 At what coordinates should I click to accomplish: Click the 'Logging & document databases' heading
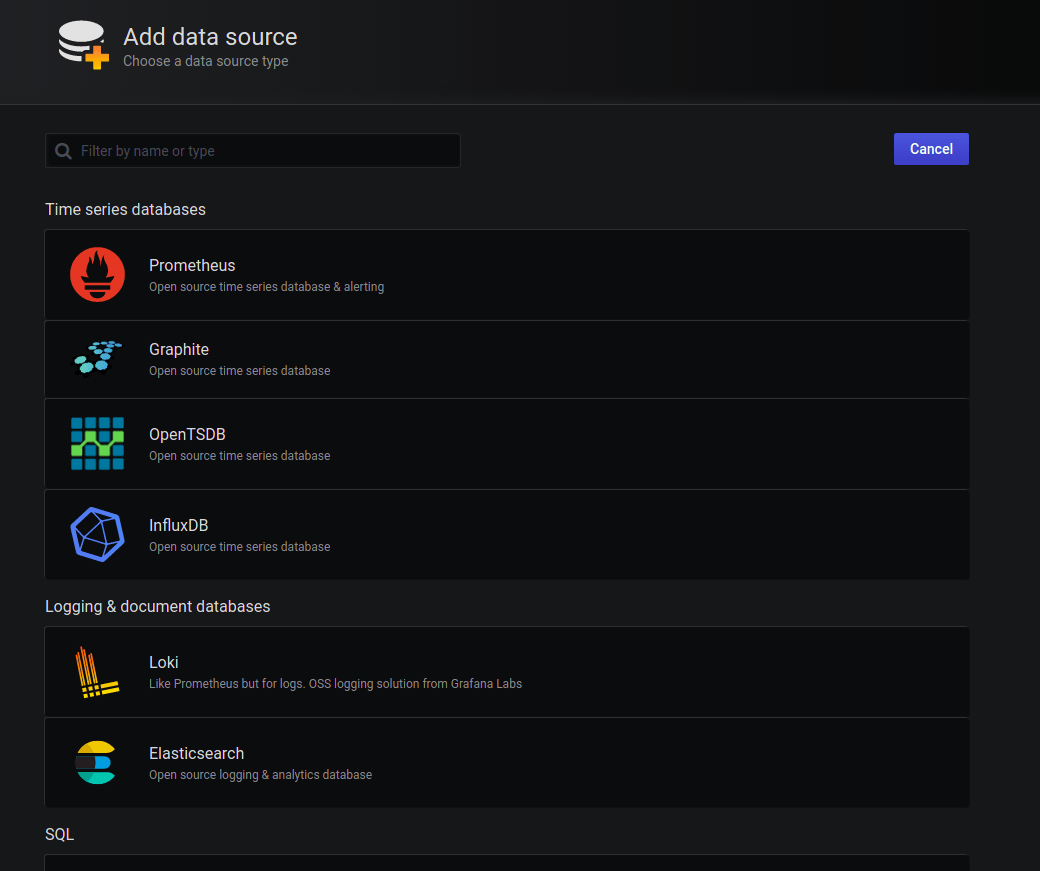pos(158,606)
